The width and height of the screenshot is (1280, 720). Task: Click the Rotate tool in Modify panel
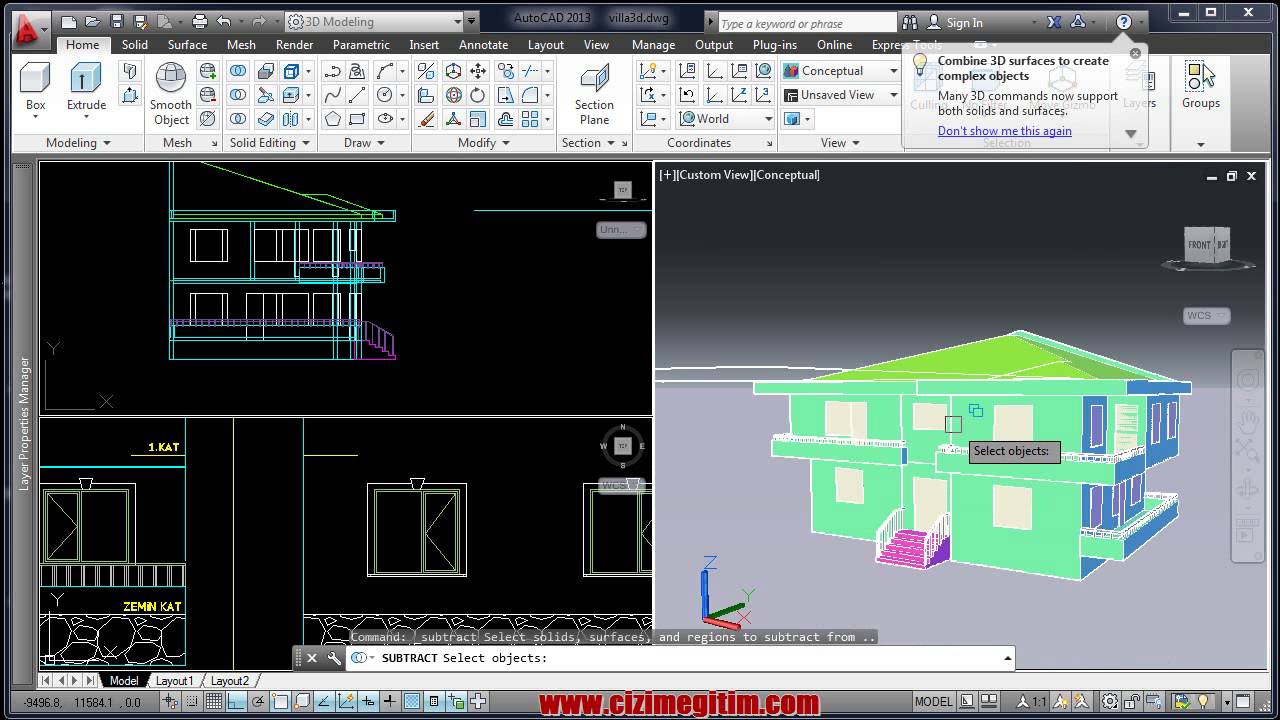(478, 95)
